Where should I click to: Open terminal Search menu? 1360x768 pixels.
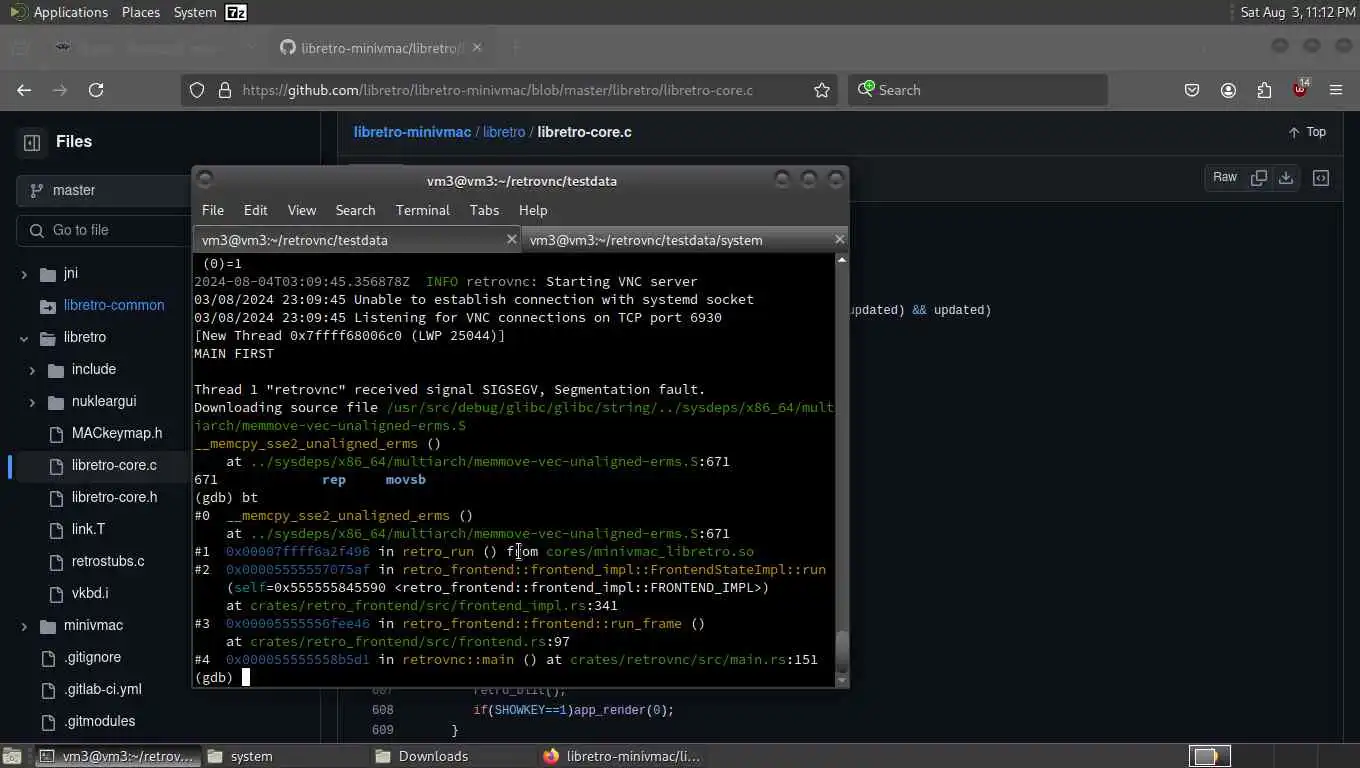[355, 210]
